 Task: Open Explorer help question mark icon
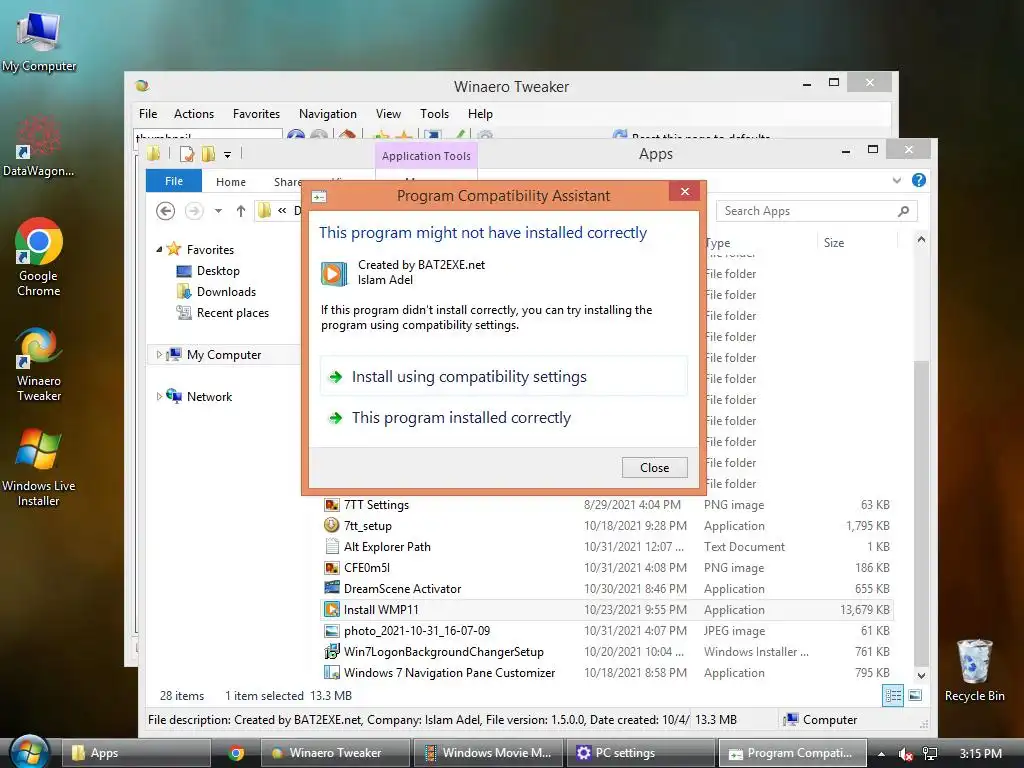918,180
